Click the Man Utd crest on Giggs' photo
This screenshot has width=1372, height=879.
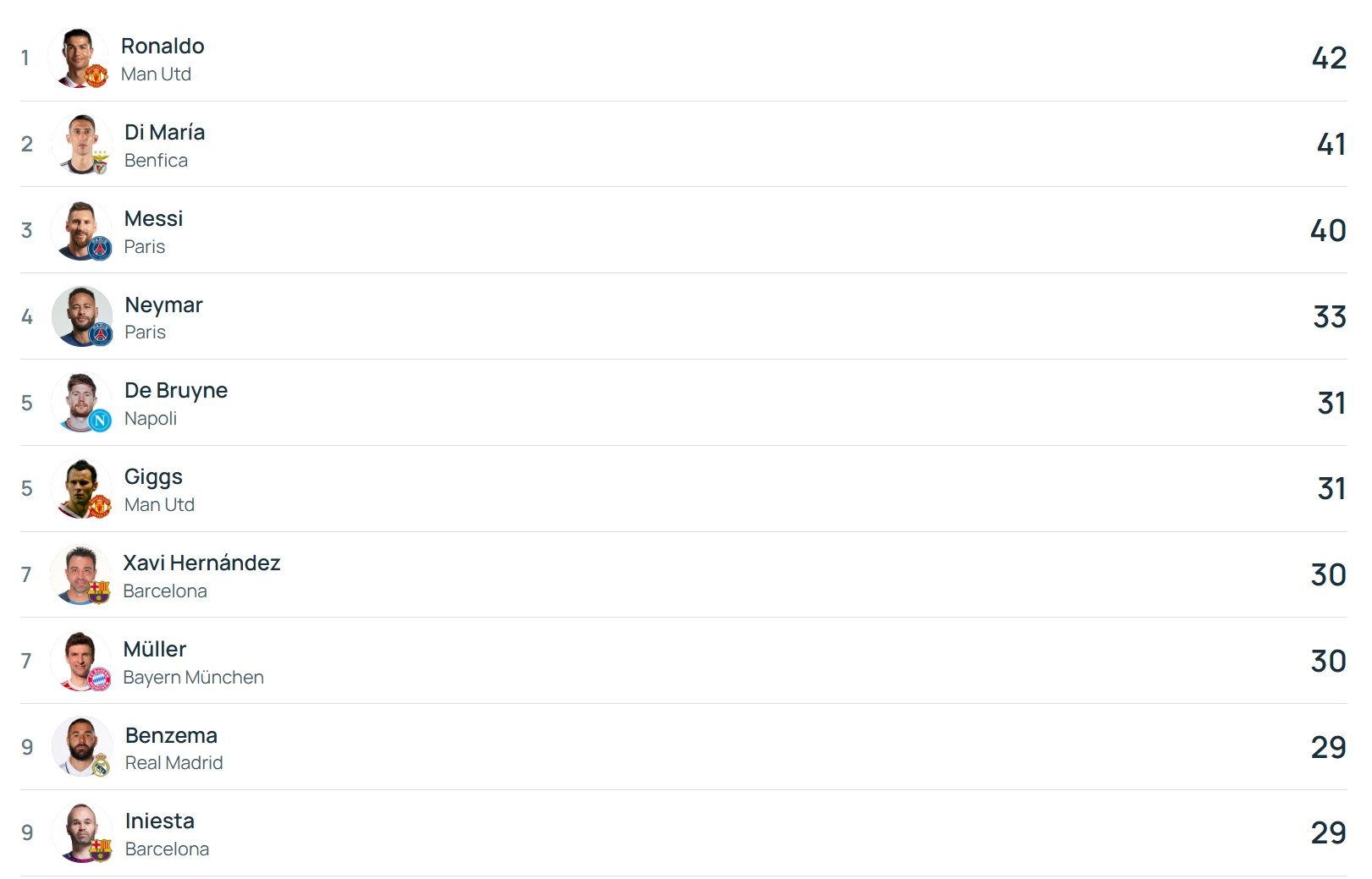(x=100, y=506)
